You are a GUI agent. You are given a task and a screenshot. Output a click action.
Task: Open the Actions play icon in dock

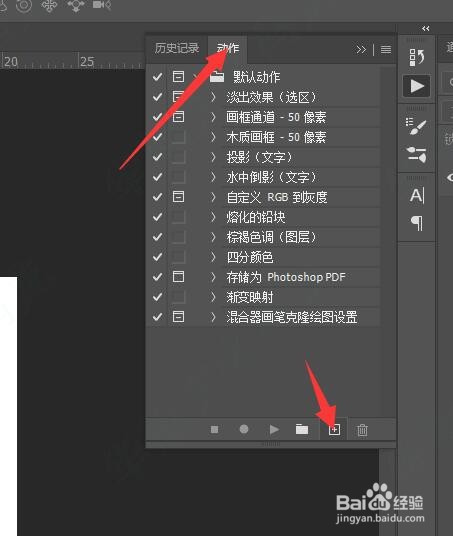click(416, 86)
